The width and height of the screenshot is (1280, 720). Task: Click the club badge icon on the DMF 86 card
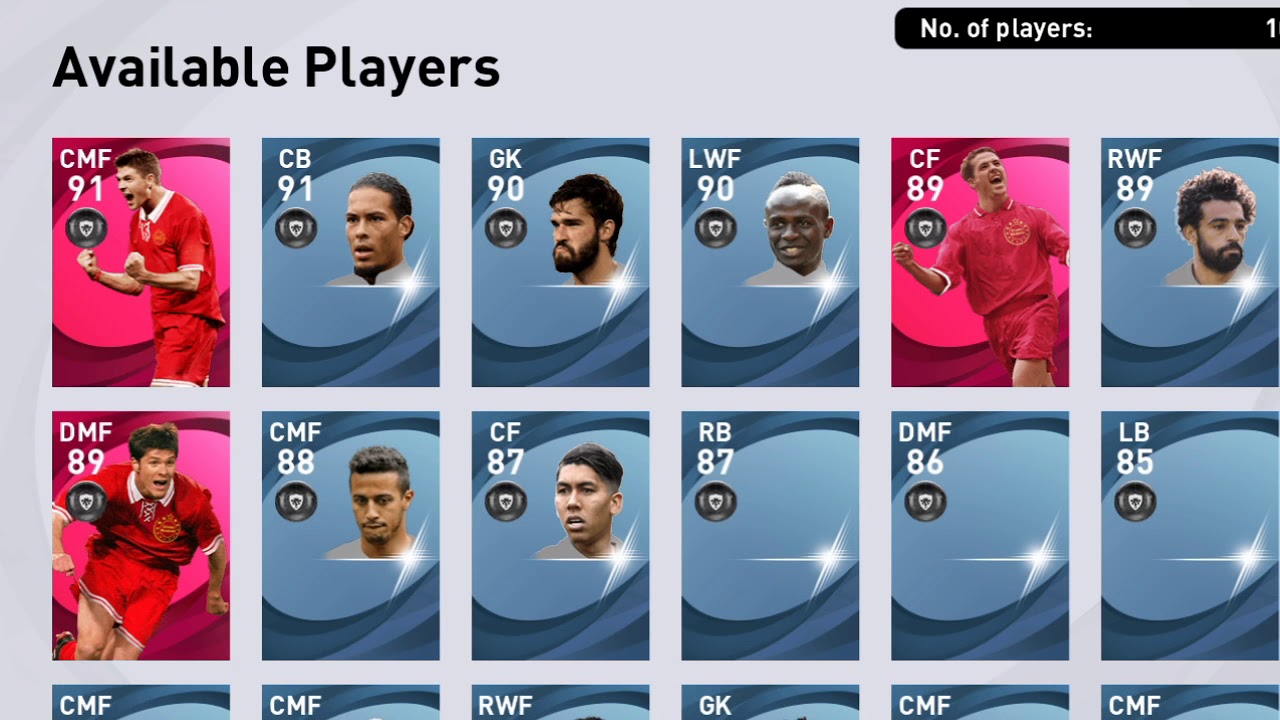(926, 501)
